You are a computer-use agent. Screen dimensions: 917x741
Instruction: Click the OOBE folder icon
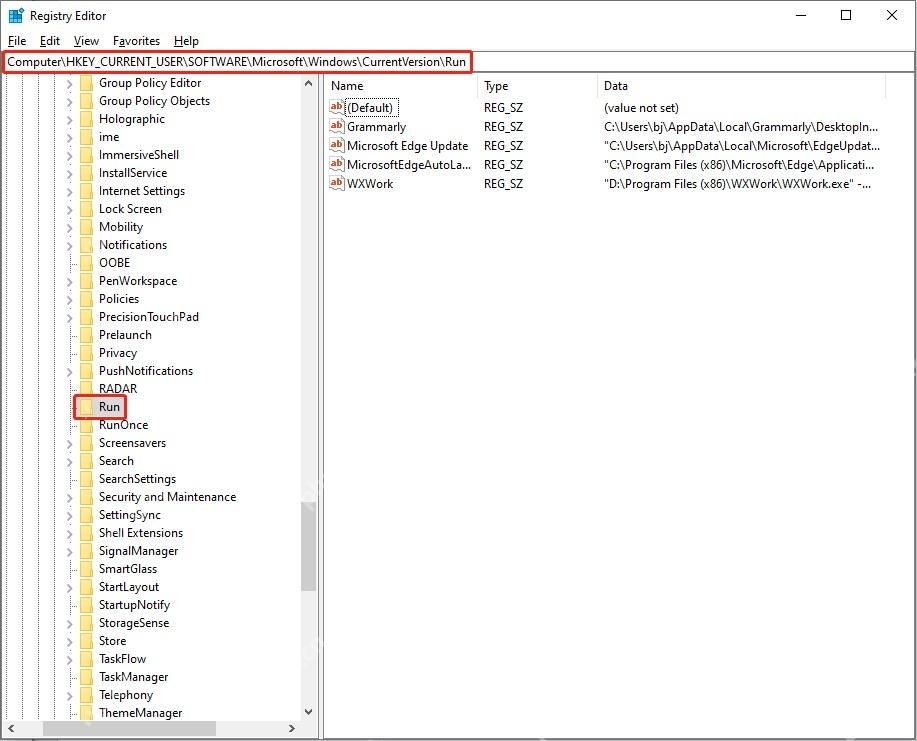87,263
